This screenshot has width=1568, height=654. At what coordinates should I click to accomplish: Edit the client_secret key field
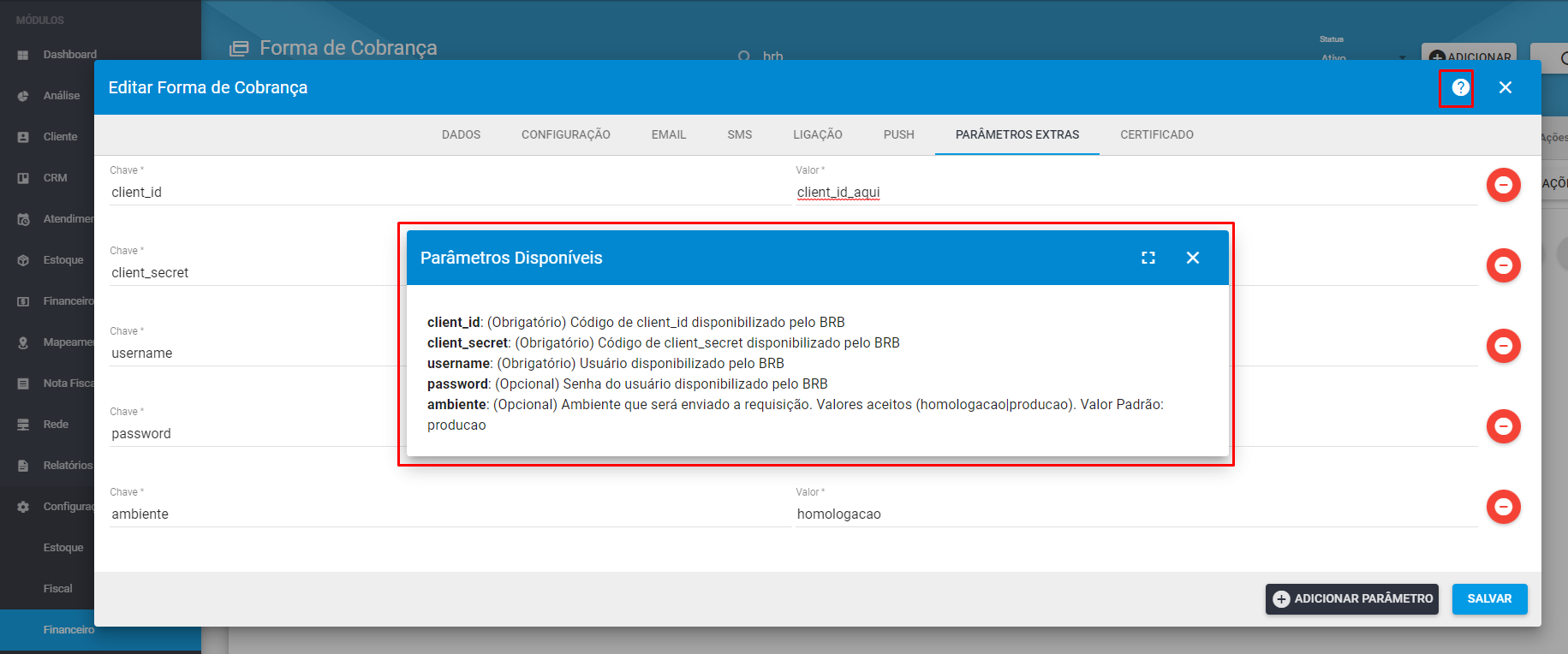pyautogui.click(x=255, y=272)
